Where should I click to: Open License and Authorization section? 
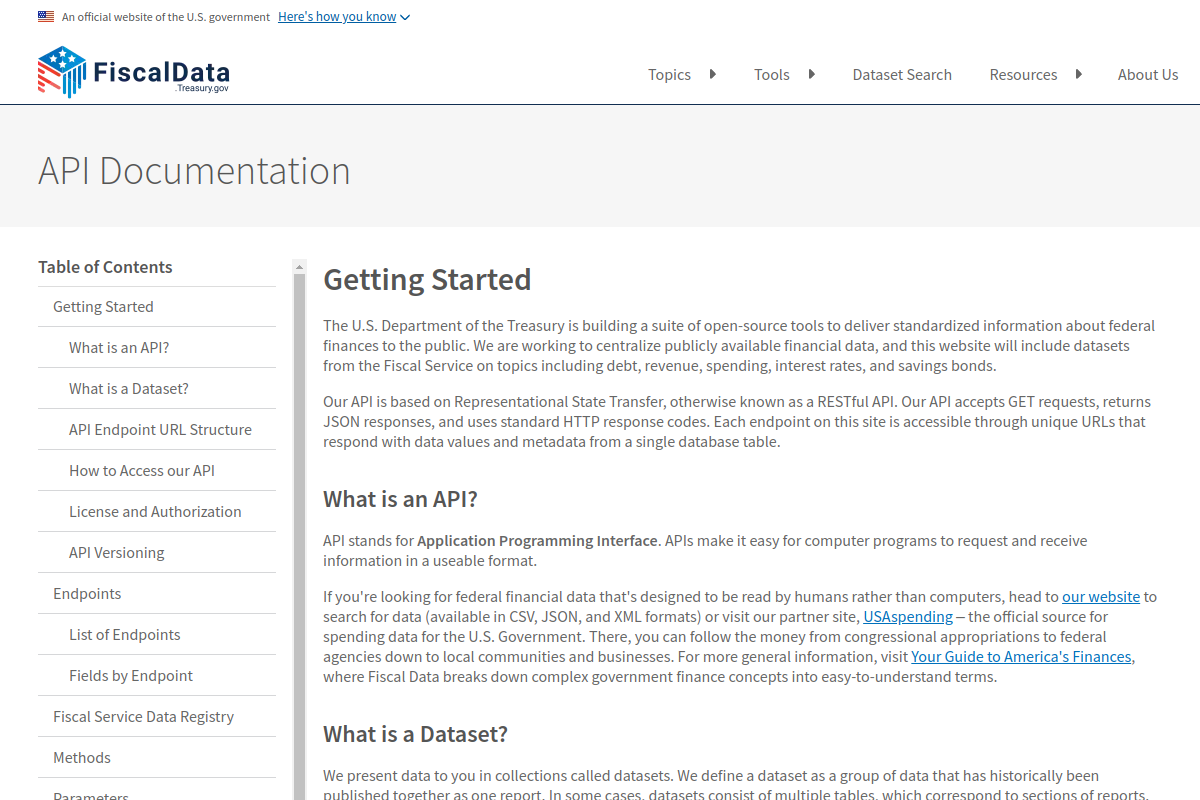tap(155, 512)
